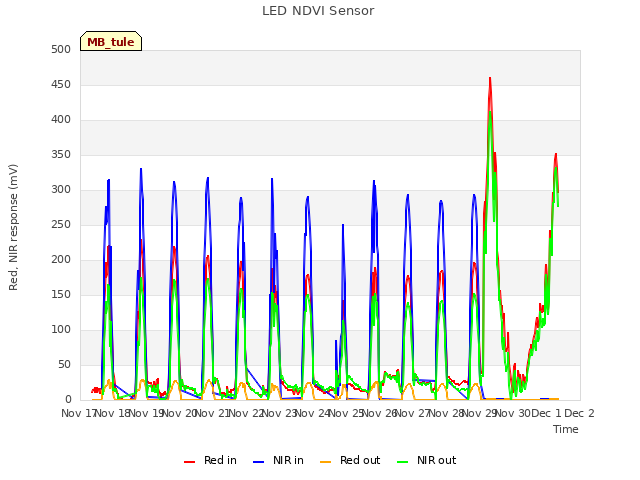Toggle the NIR in legend entry
The height and width of the screenshot is (480, 640).
coord(278,460)
